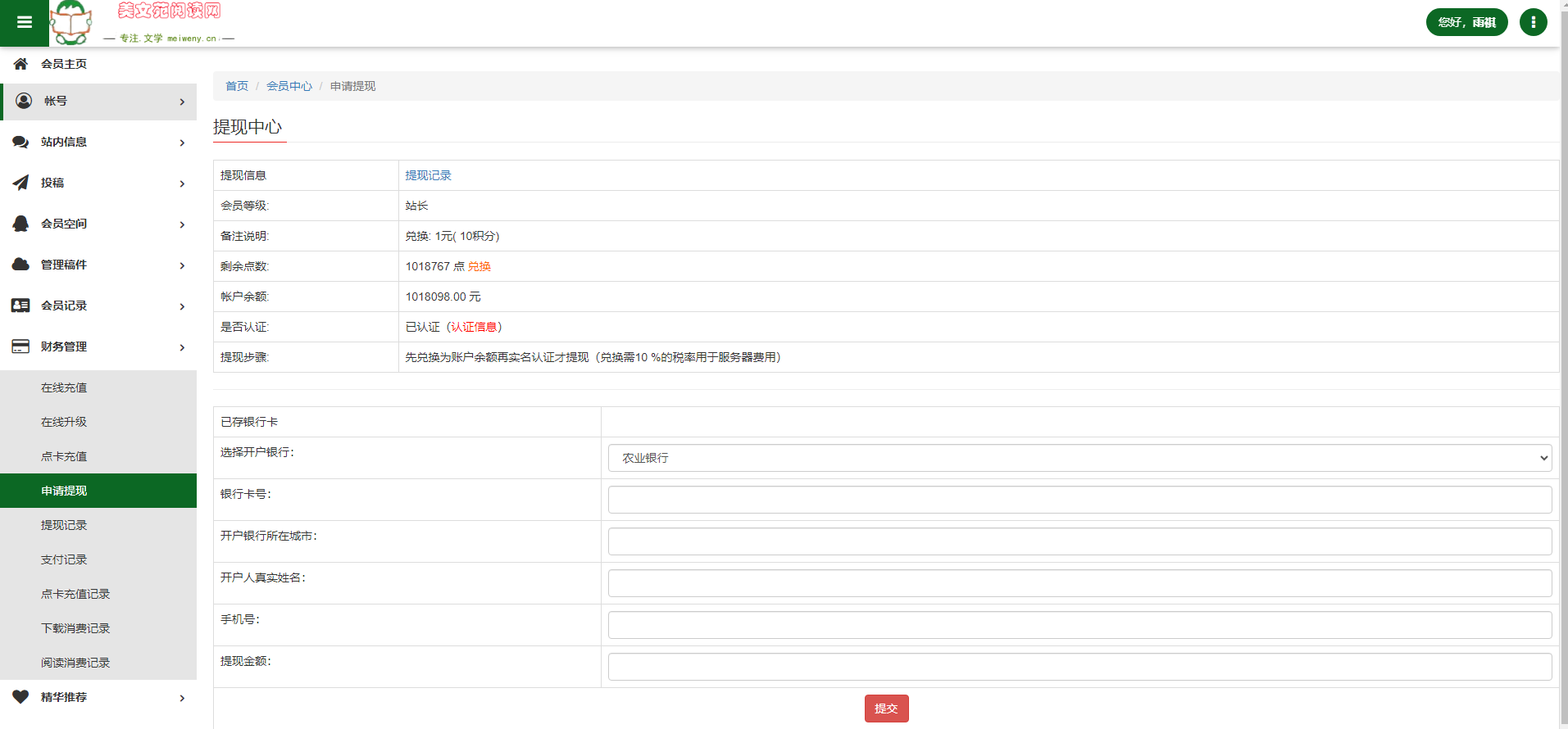The image size is (1568, 729).
Task: Click the orange 兑换 link
Action: (x=479, y=266)
